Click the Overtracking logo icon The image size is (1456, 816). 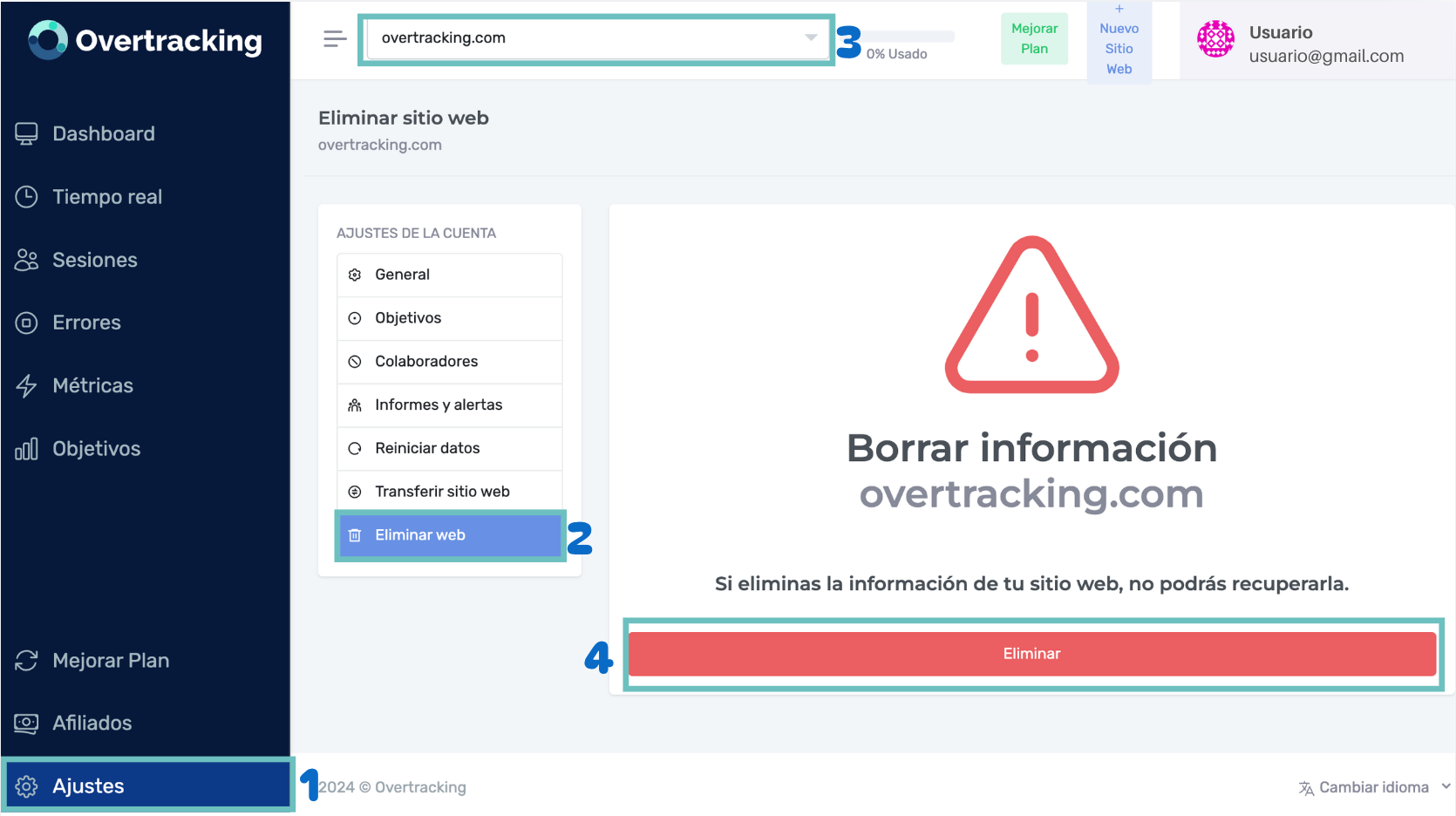point(47,40)
